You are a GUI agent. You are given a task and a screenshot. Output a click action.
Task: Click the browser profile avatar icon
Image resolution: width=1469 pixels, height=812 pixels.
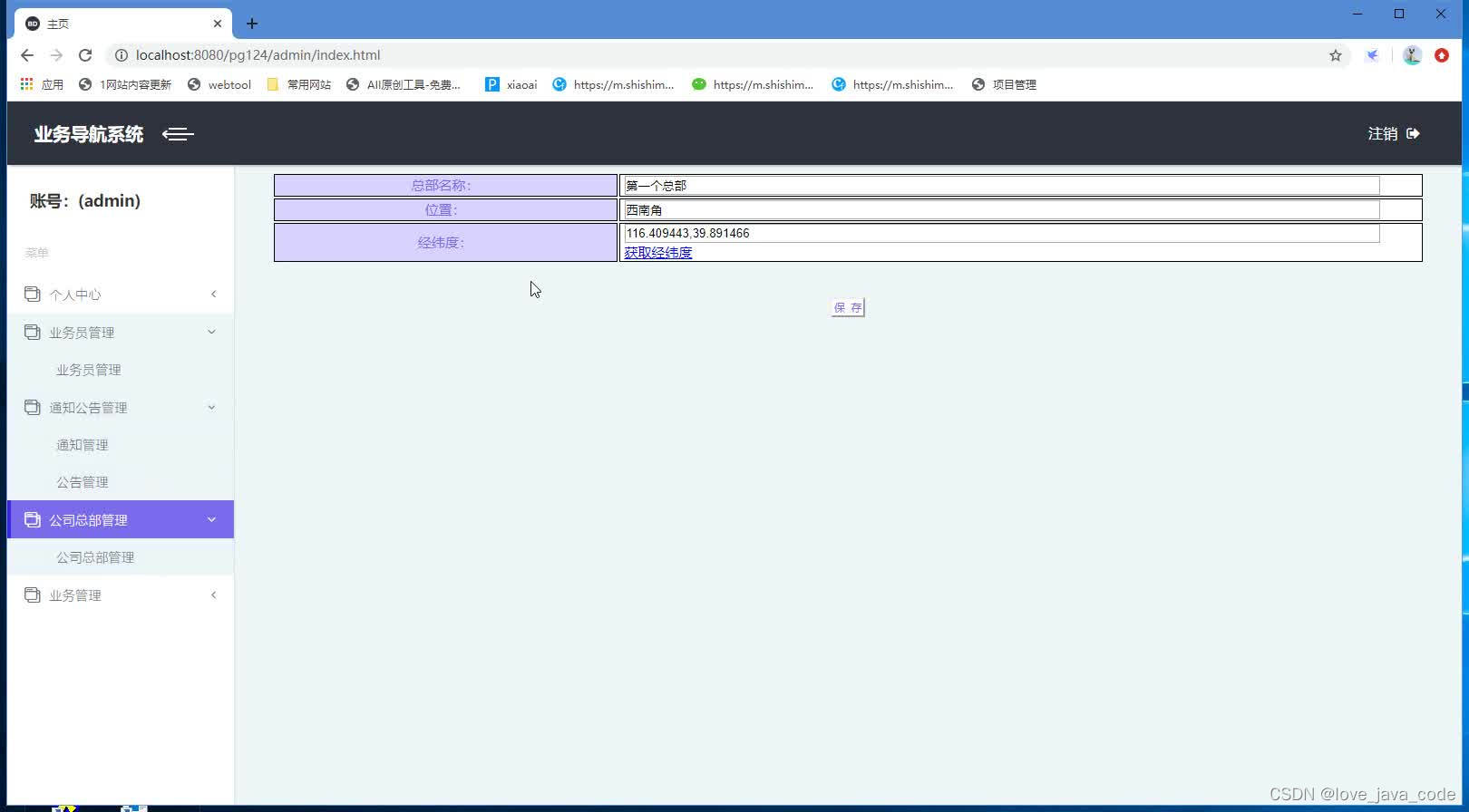pos(1412,55)
